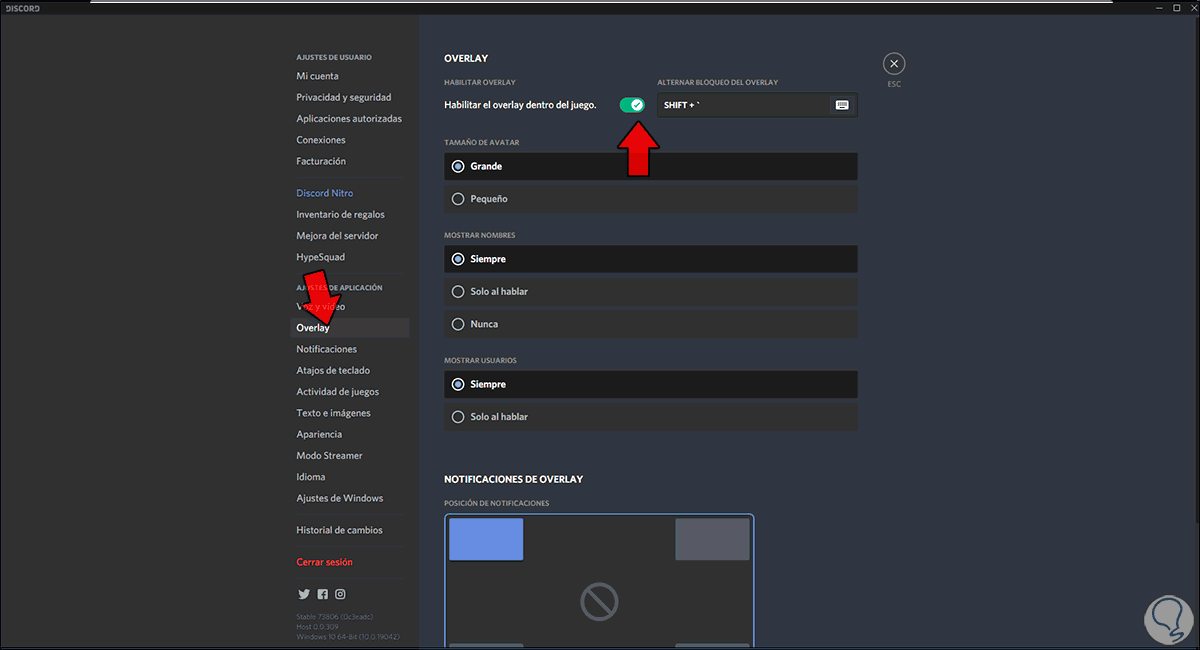The height and width of the screenshot is (650, 1200).
Task: Choose top-left notification position box
Action: [486, 539]
